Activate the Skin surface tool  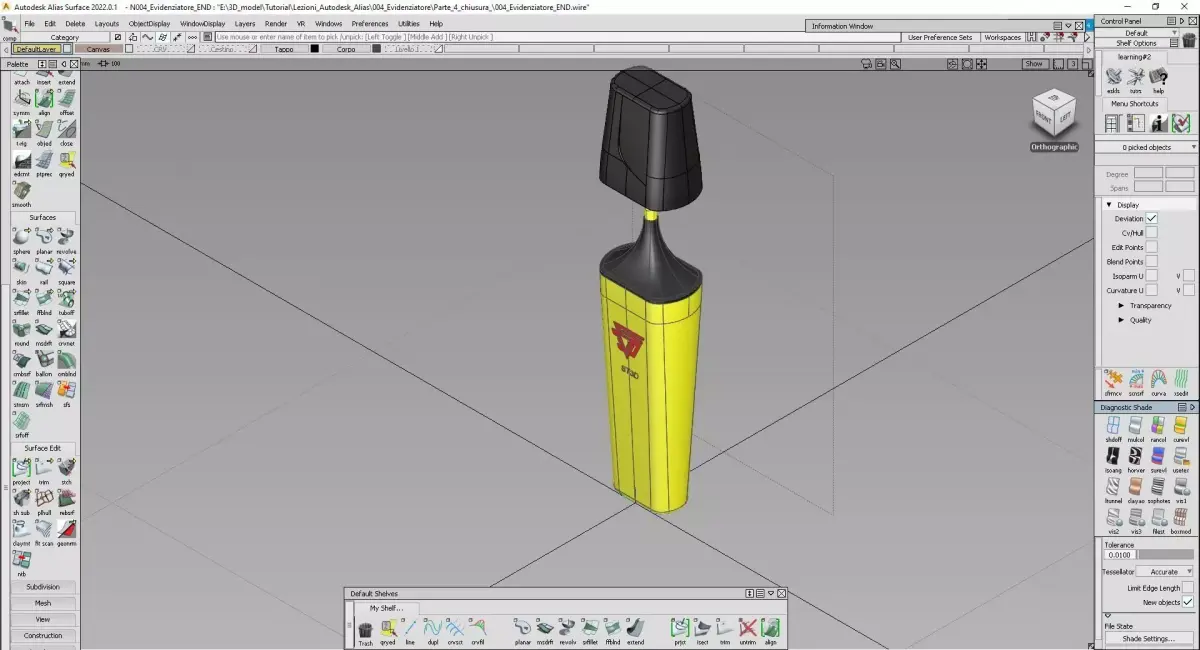click(20, 268)
